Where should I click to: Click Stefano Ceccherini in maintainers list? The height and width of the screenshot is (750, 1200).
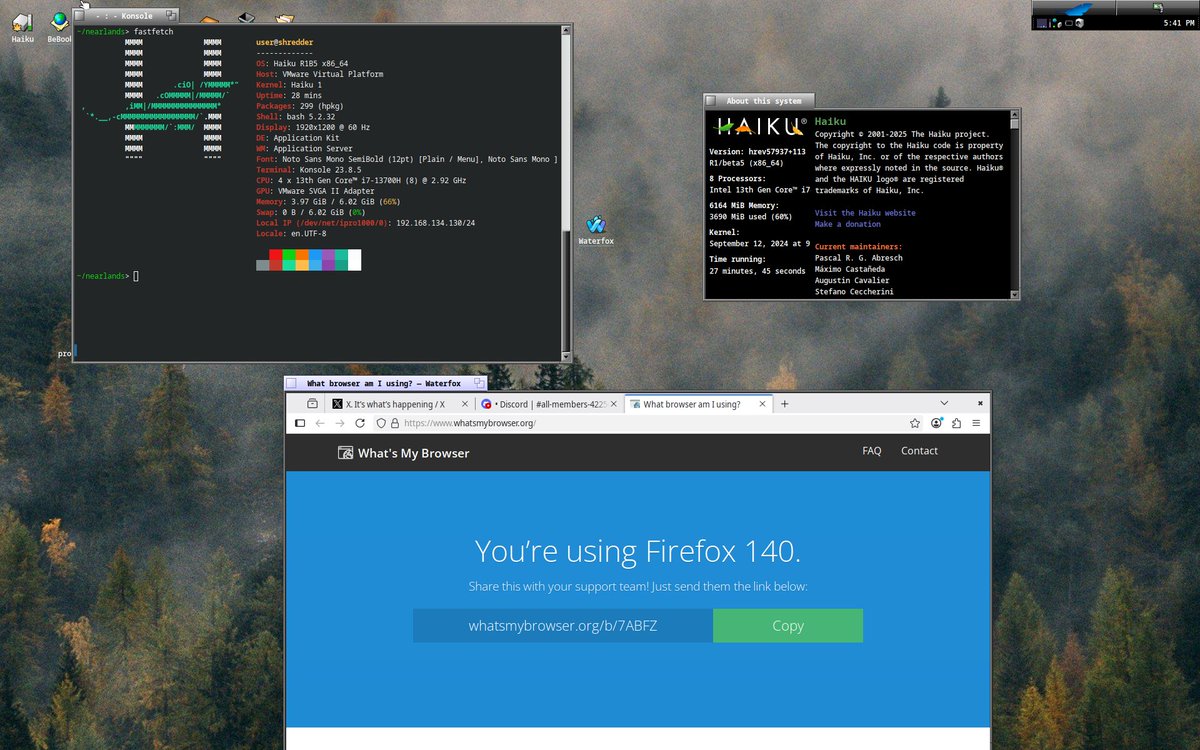(x=854, y=292)
